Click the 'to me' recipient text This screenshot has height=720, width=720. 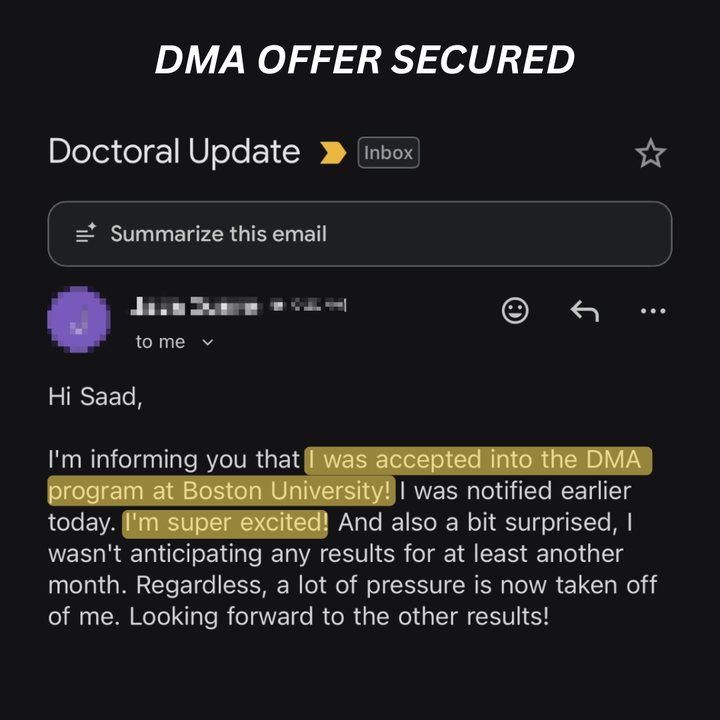point(160,342)
